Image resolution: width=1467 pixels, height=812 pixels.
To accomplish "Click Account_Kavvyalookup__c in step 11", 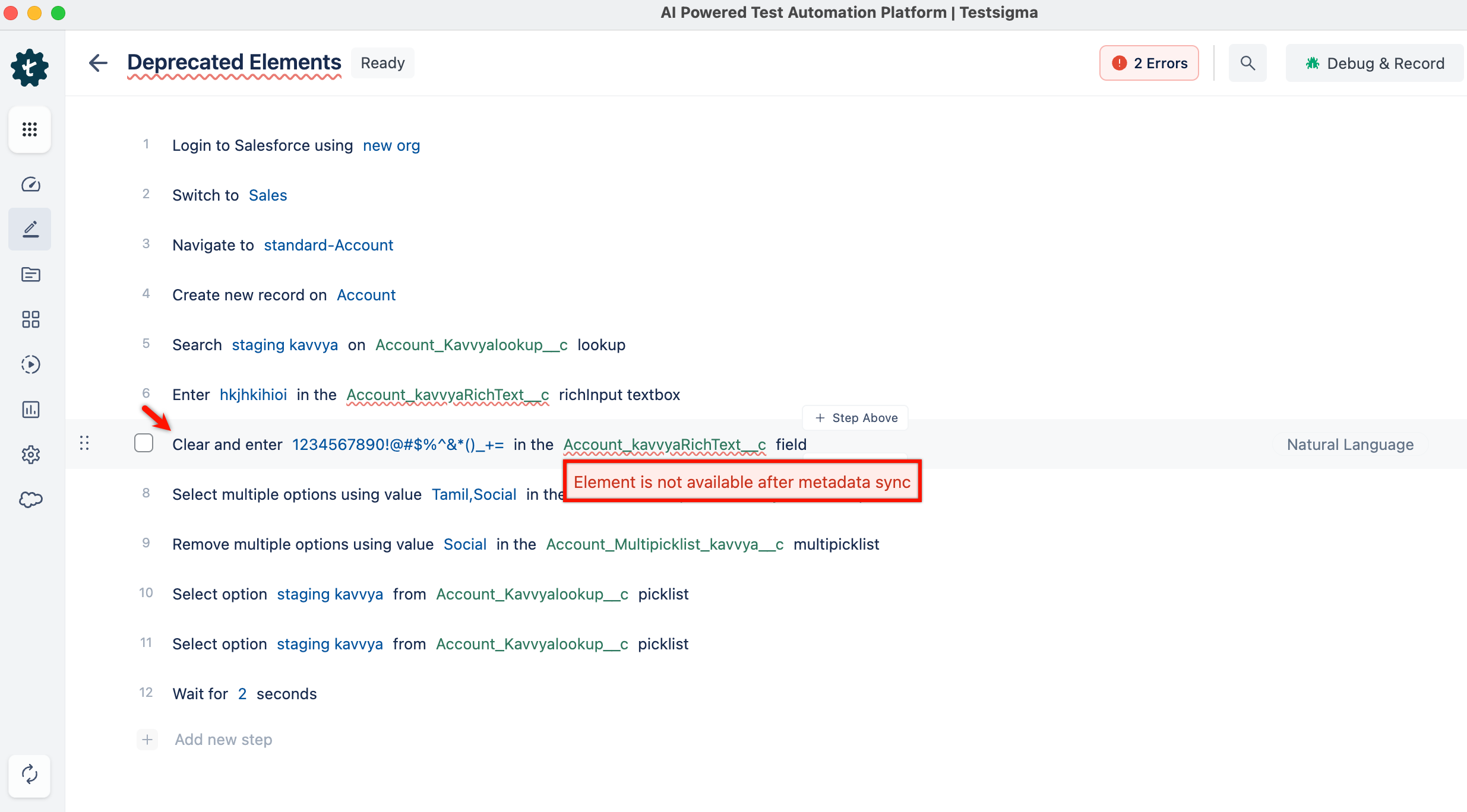I will coord(532,644).
